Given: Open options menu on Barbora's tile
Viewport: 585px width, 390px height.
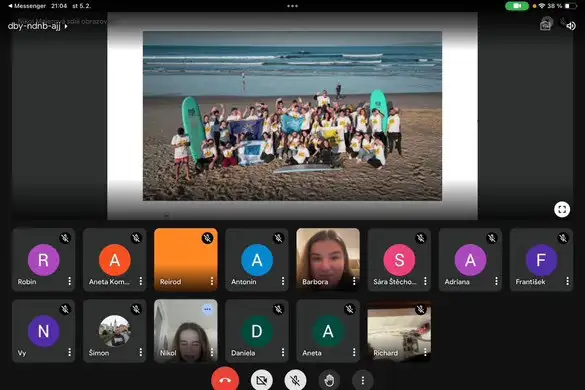Looking at the screenshot, I should point(354,281).
